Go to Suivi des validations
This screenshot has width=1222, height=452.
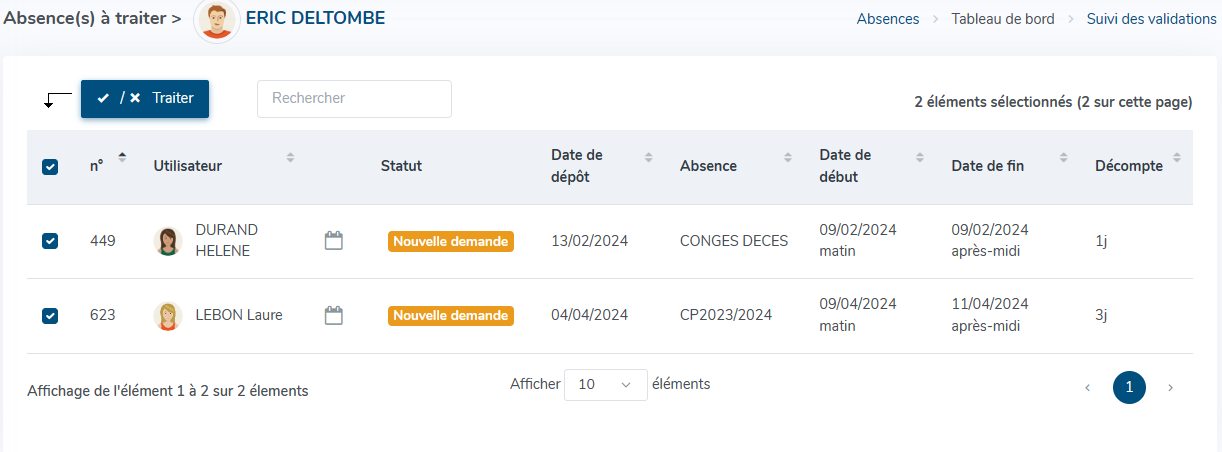pyautogui.click(x=1151, y=19)
